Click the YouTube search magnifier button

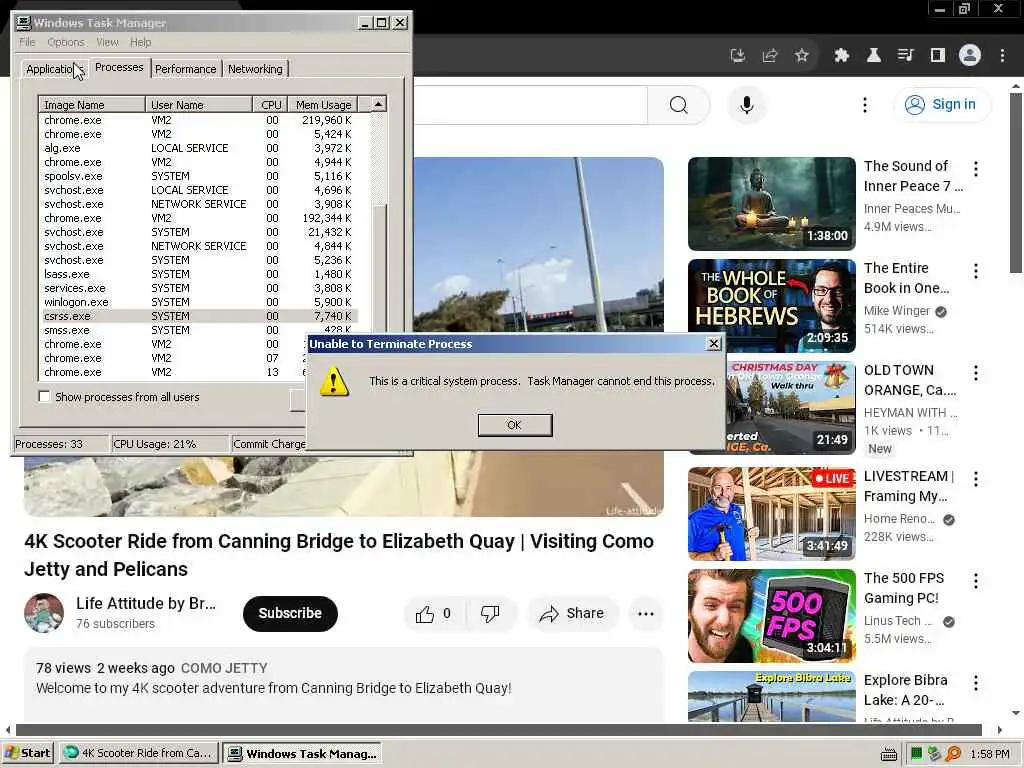pyautogui.click(x=679, y=105)
